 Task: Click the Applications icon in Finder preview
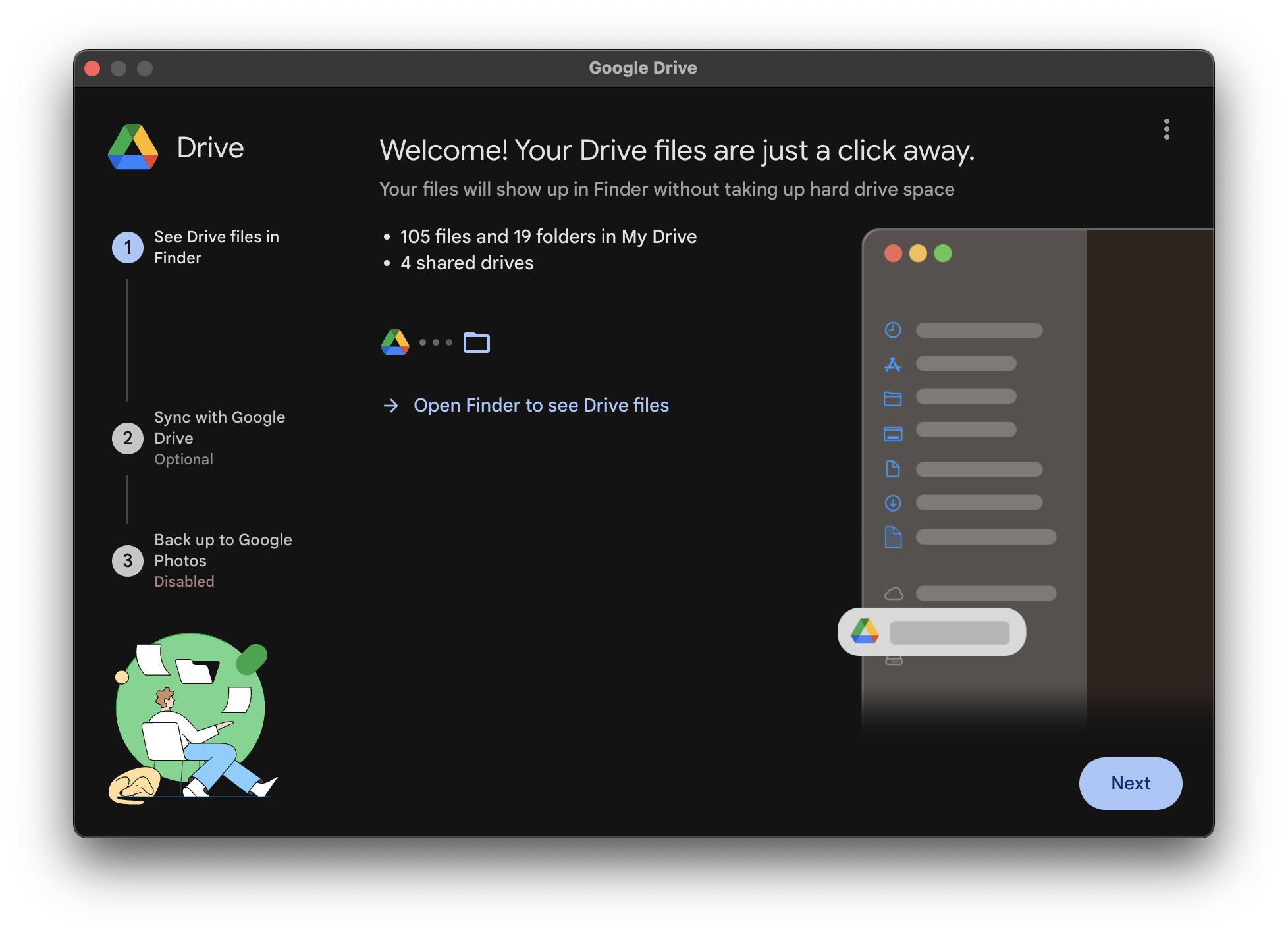[x=893, y=364]
